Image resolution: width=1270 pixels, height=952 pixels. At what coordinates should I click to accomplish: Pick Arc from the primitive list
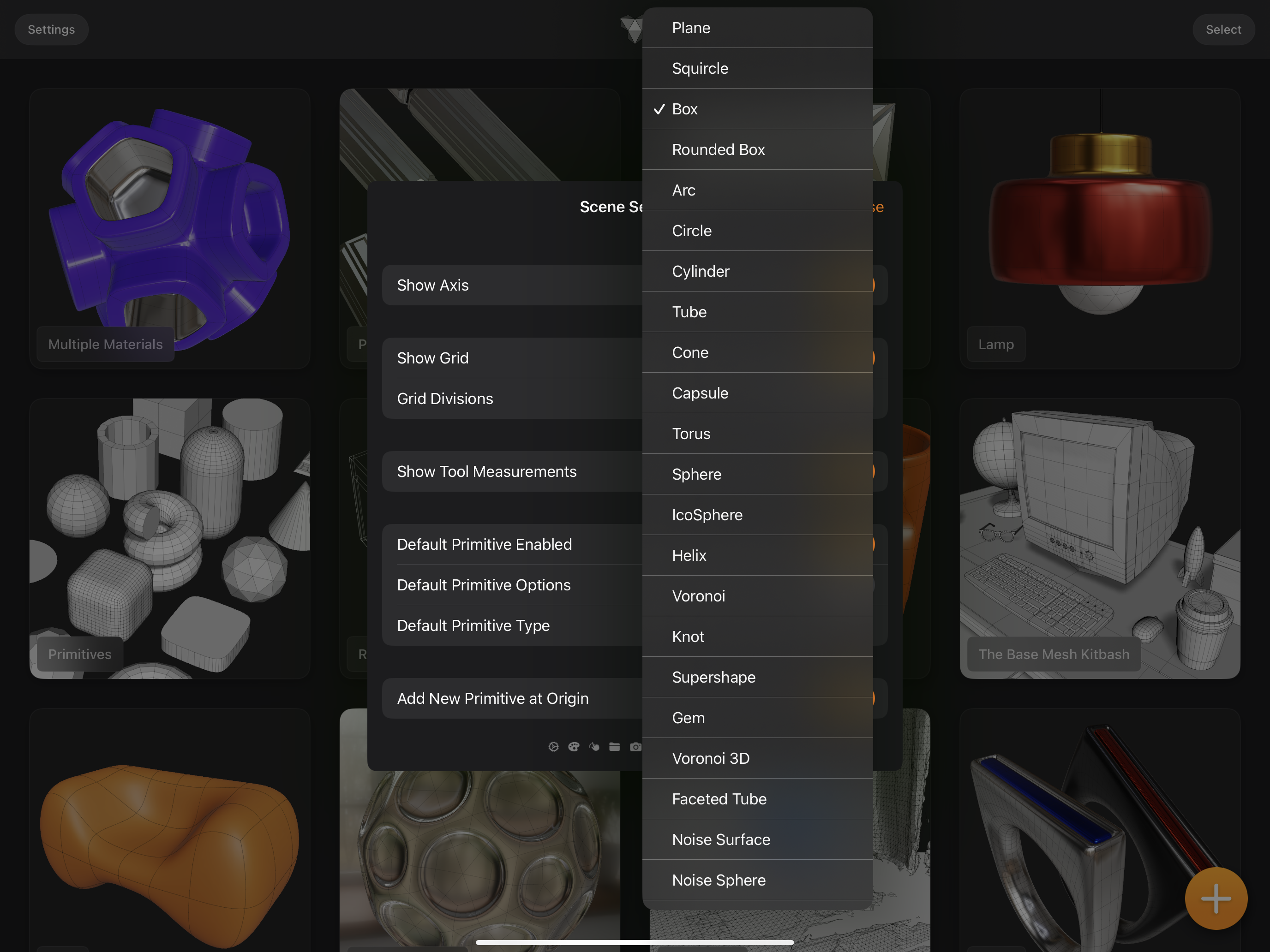pyautogui.click(x=758, y=190)
